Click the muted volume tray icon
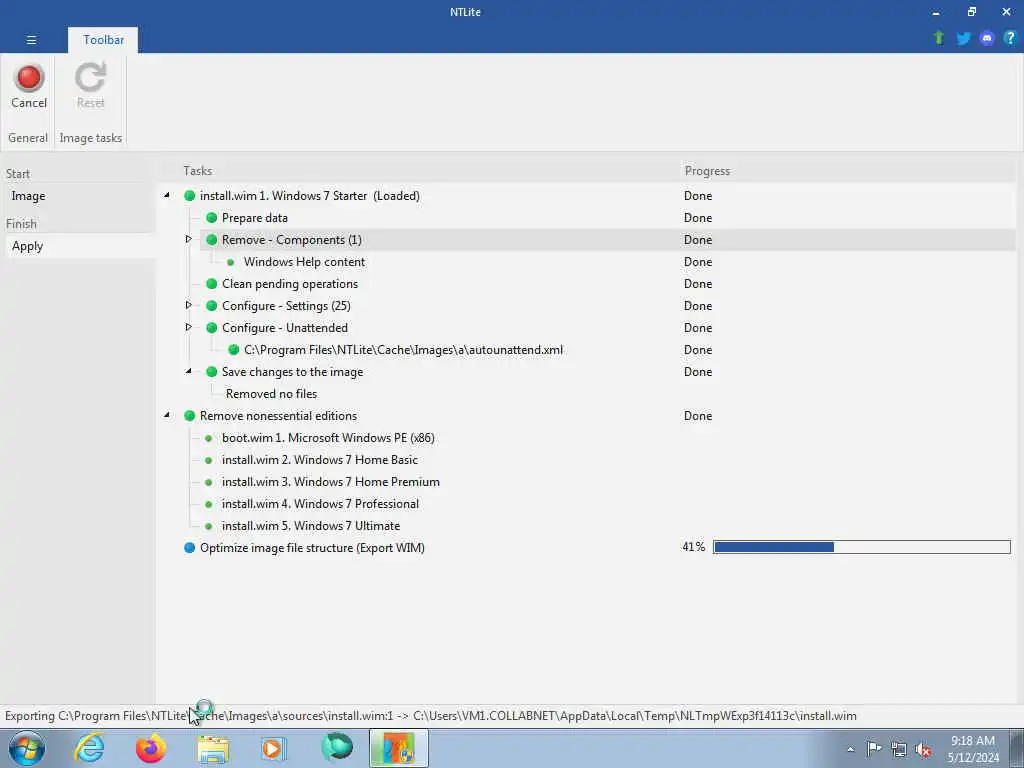 (x=923, y=750)
